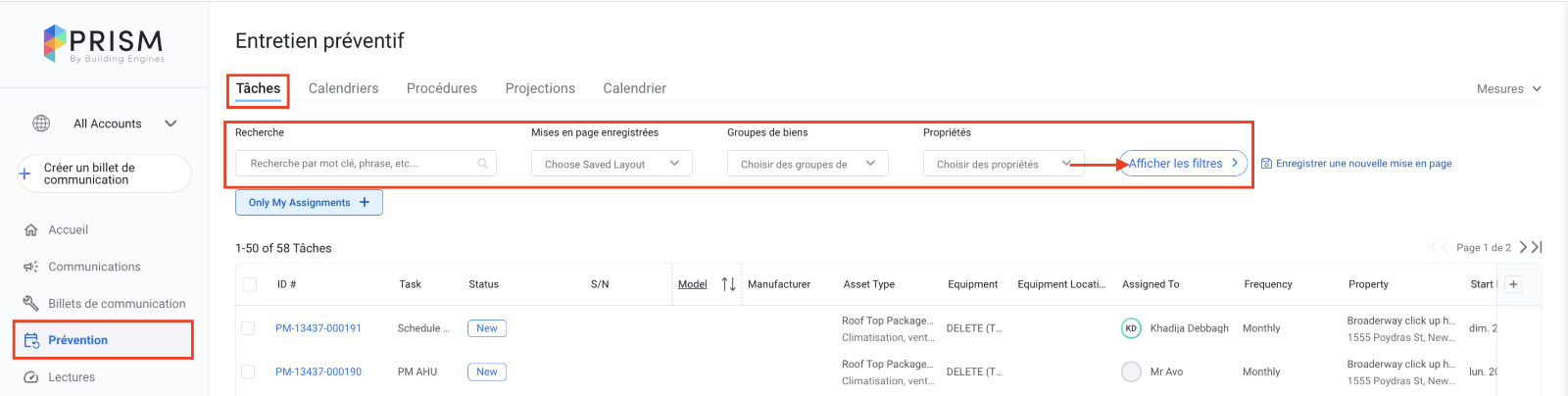Click Enregistrer une nouvelle mise en page

pos(1356,164)
